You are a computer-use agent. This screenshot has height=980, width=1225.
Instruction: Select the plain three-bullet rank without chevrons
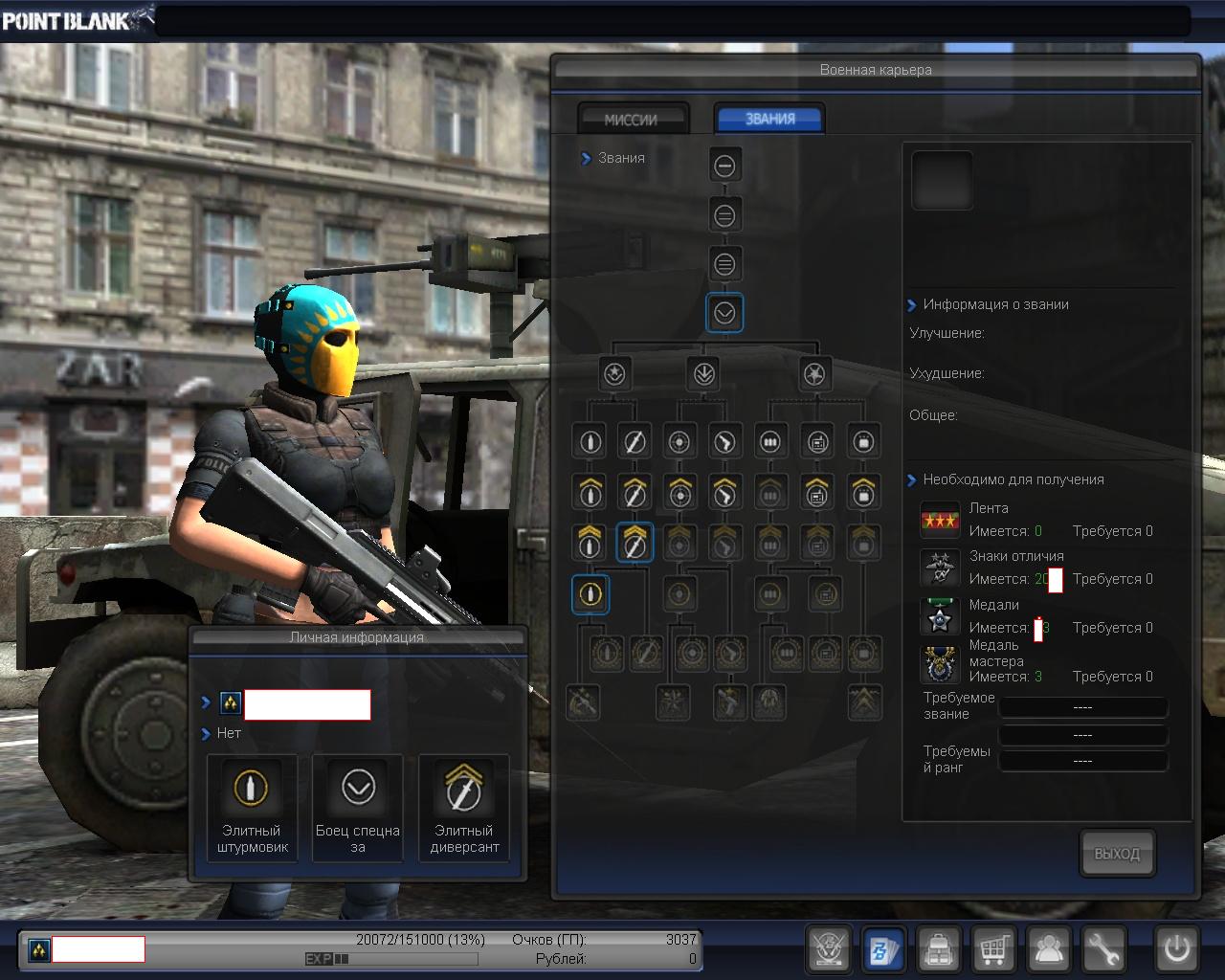(769, 442)
